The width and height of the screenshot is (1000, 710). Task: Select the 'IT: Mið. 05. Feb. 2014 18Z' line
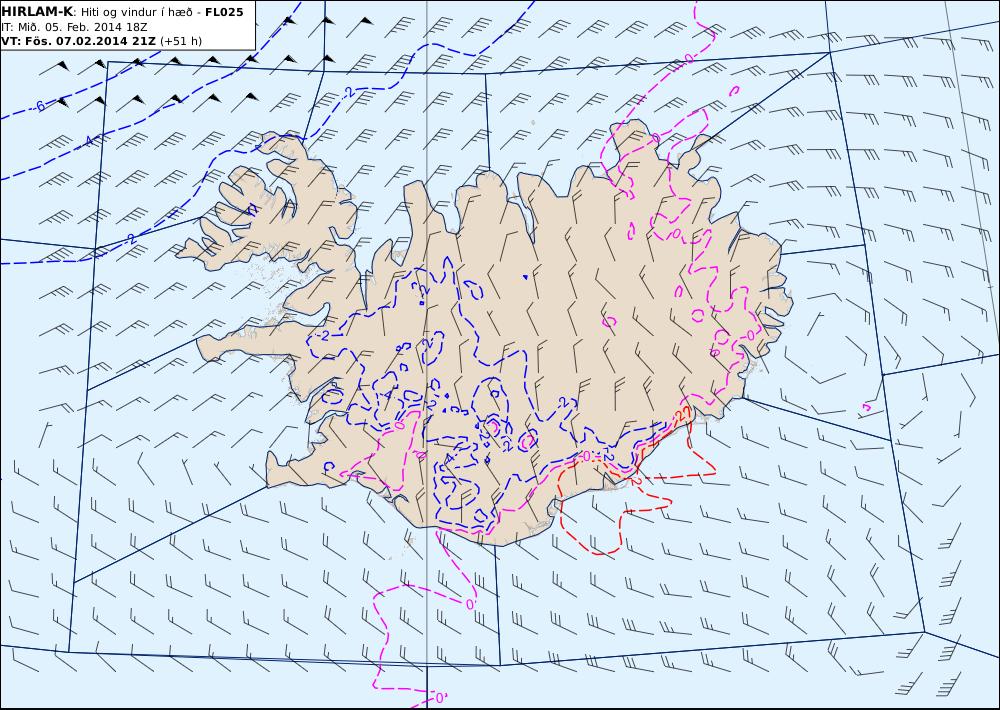point(75,27)
